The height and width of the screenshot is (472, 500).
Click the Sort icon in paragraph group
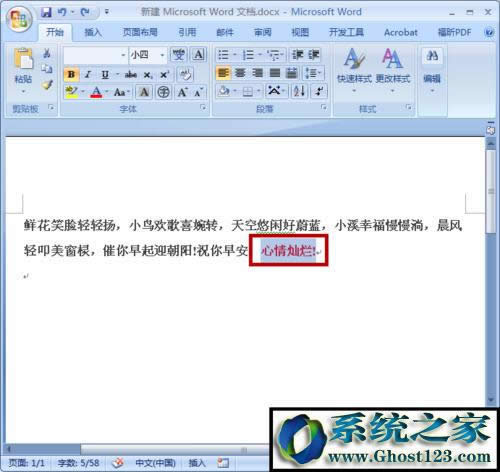(299, 91)
